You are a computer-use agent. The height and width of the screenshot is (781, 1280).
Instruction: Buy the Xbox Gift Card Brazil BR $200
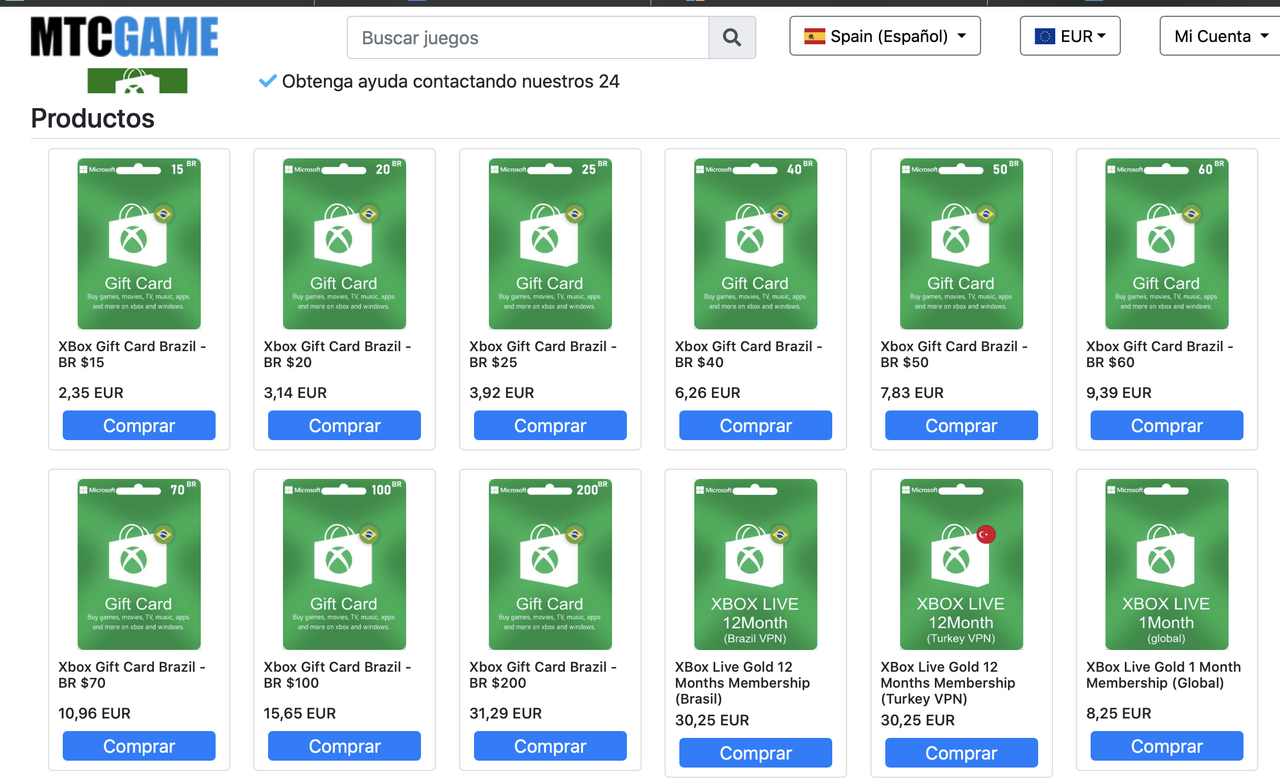[550, 746]
